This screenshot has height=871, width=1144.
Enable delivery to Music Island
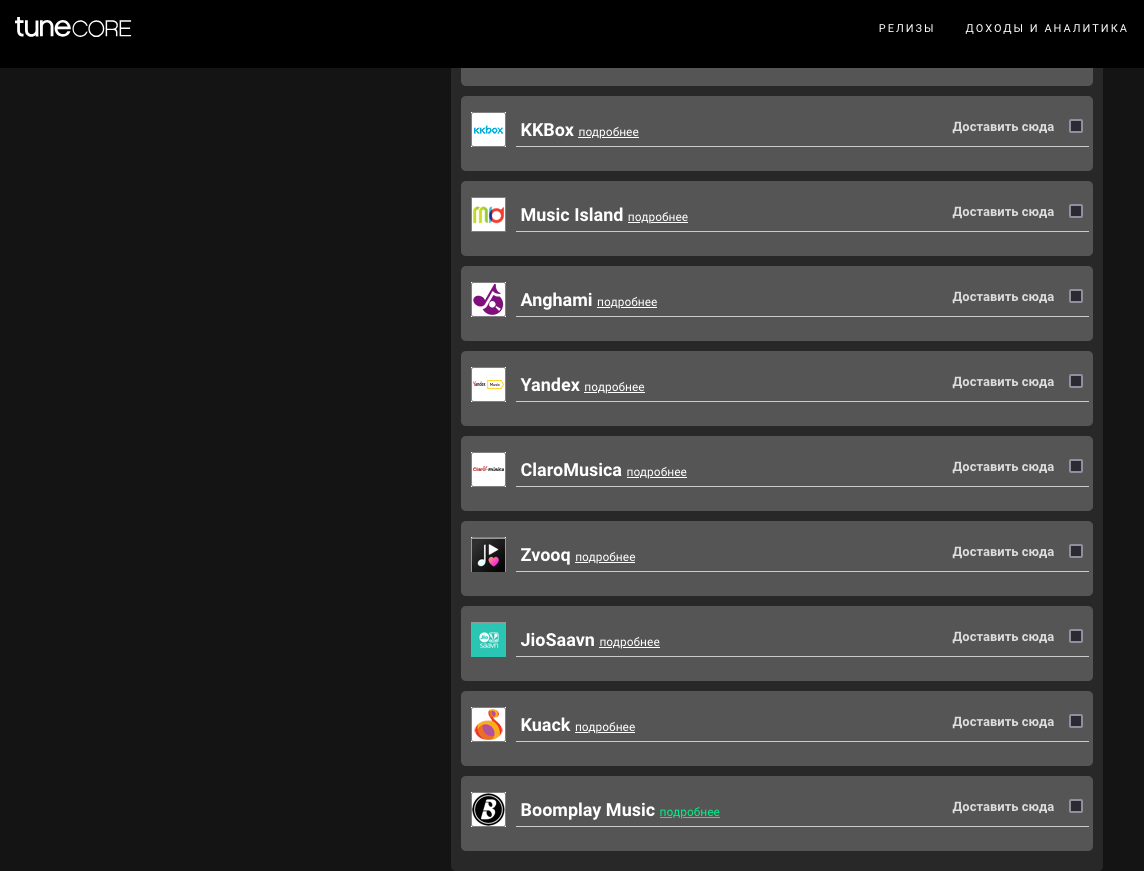click(1075, 211)
